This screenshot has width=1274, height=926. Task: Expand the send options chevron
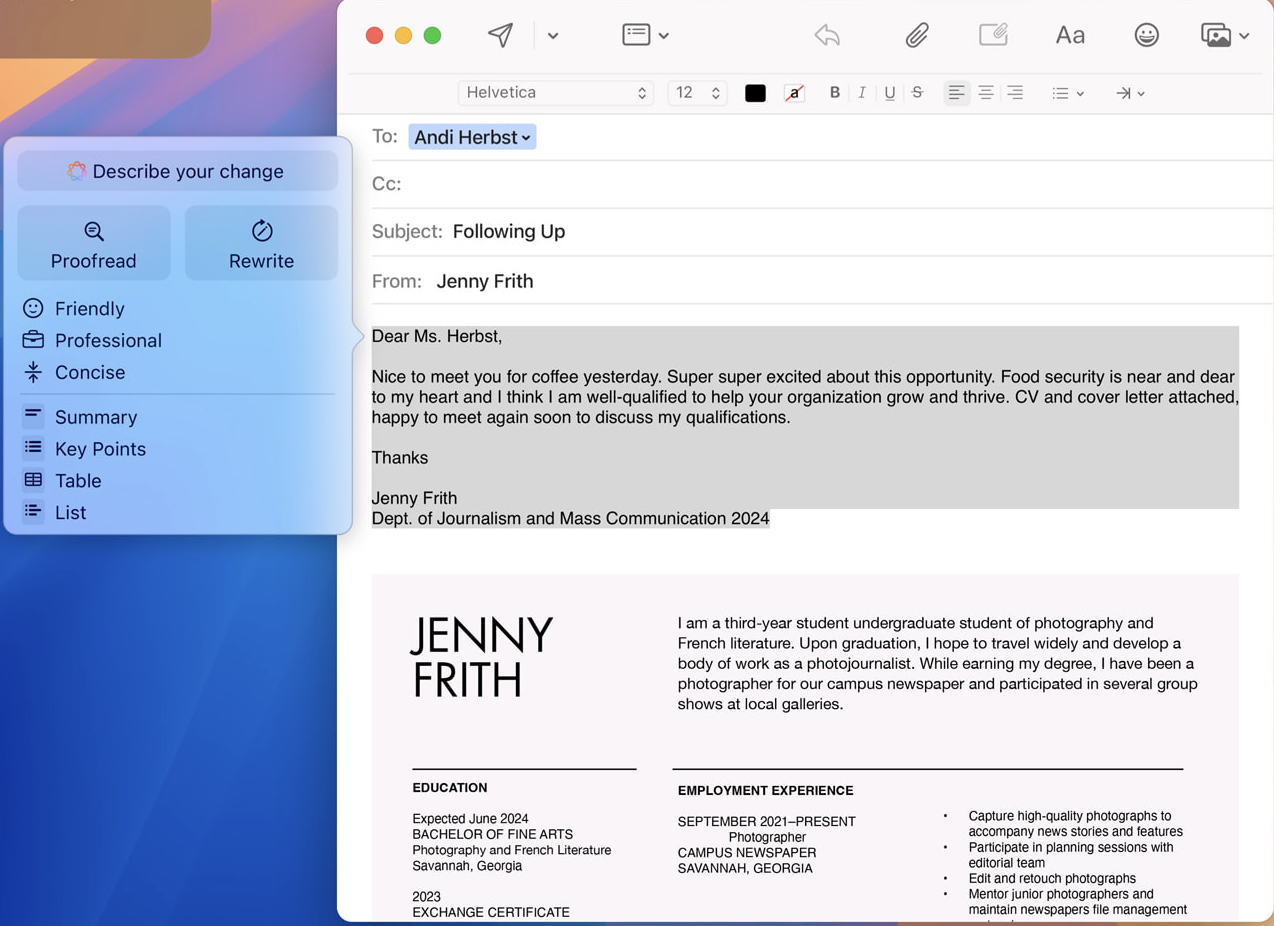pyautogui.click(x=553, y=36)
